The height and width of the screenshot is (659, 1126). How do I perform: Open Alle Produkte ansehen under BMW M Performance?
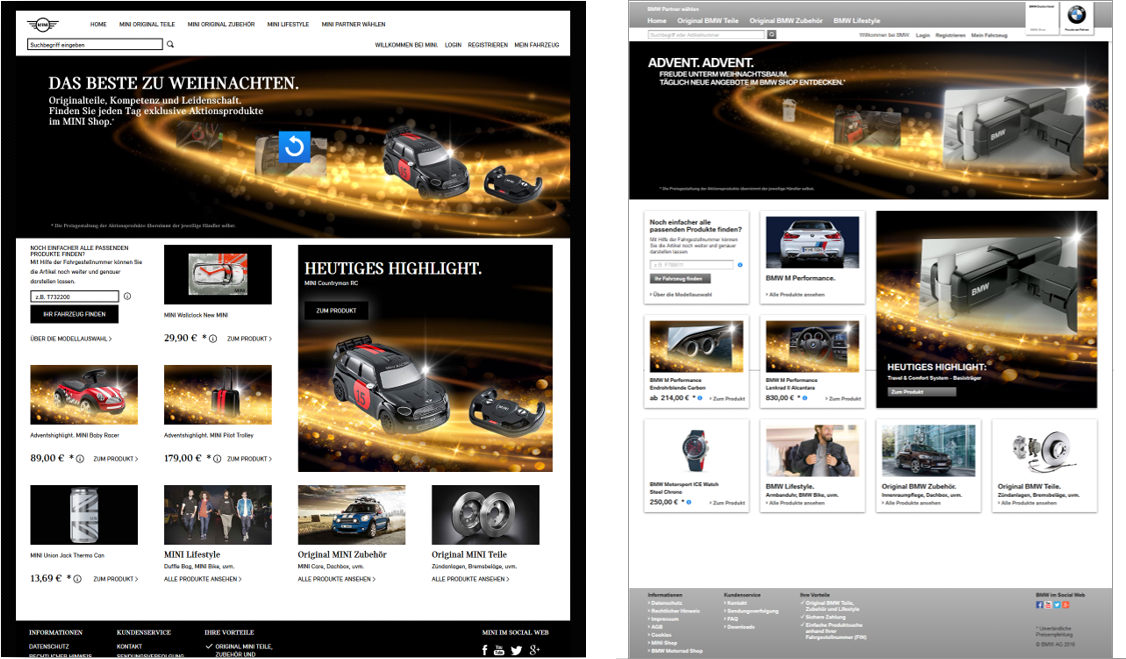pos(795,294)
